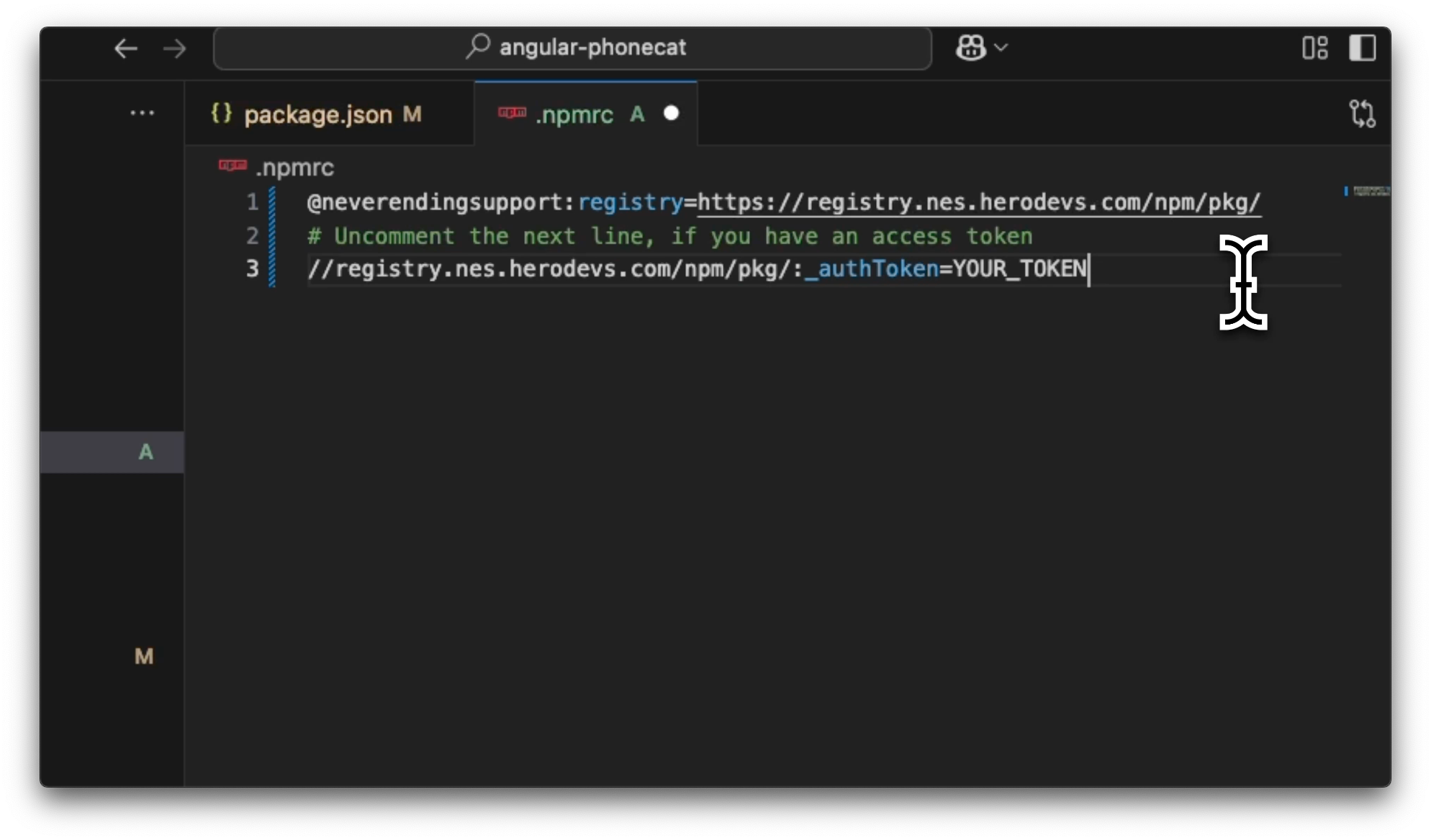
Task: Toggle the secondary side bar
Action: click(x=1362, y=48)
